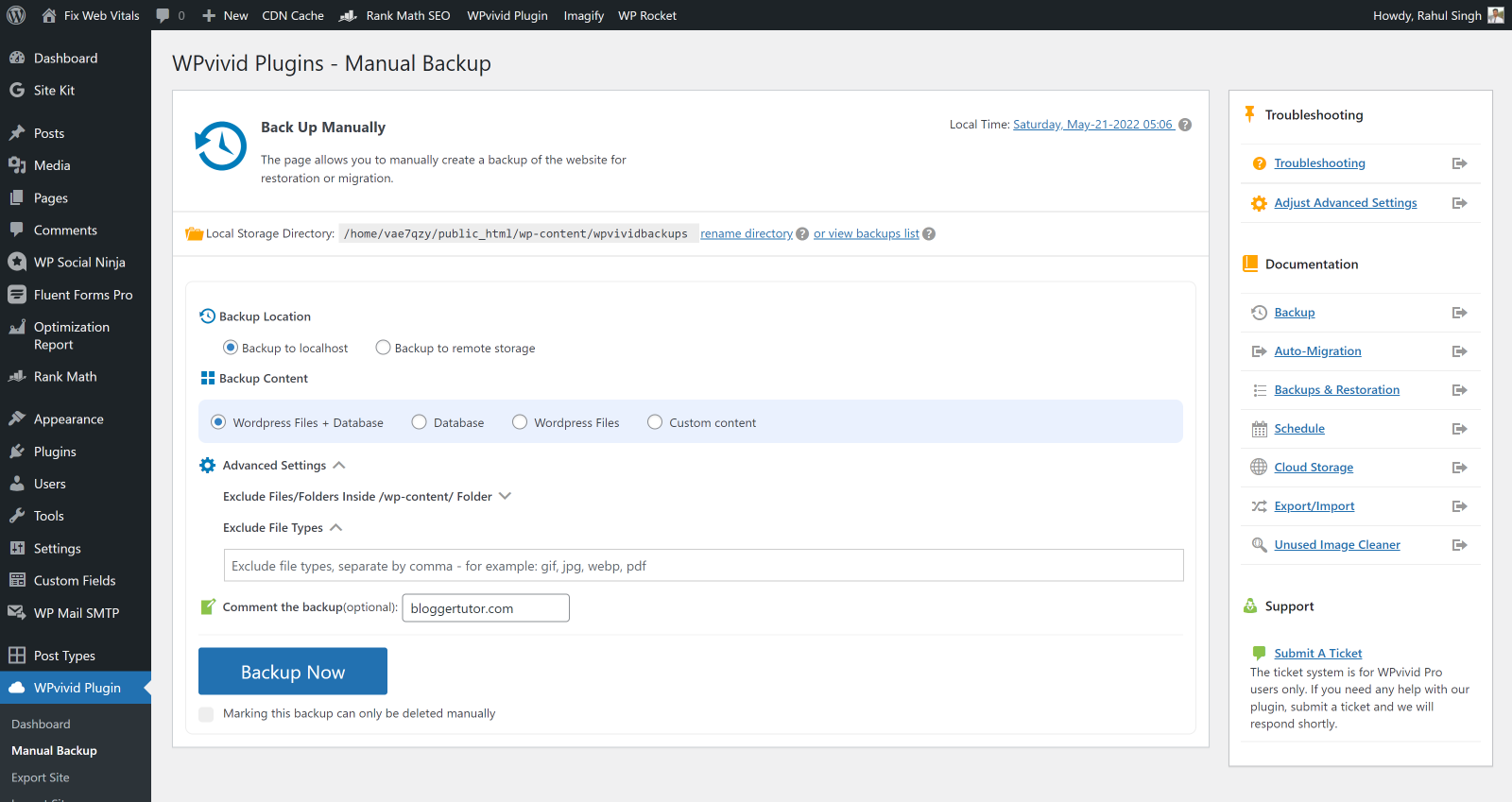This screenshot has height=802, width=1512.
Task: Choose Wordpress Files only backup content
Action: 520,422
